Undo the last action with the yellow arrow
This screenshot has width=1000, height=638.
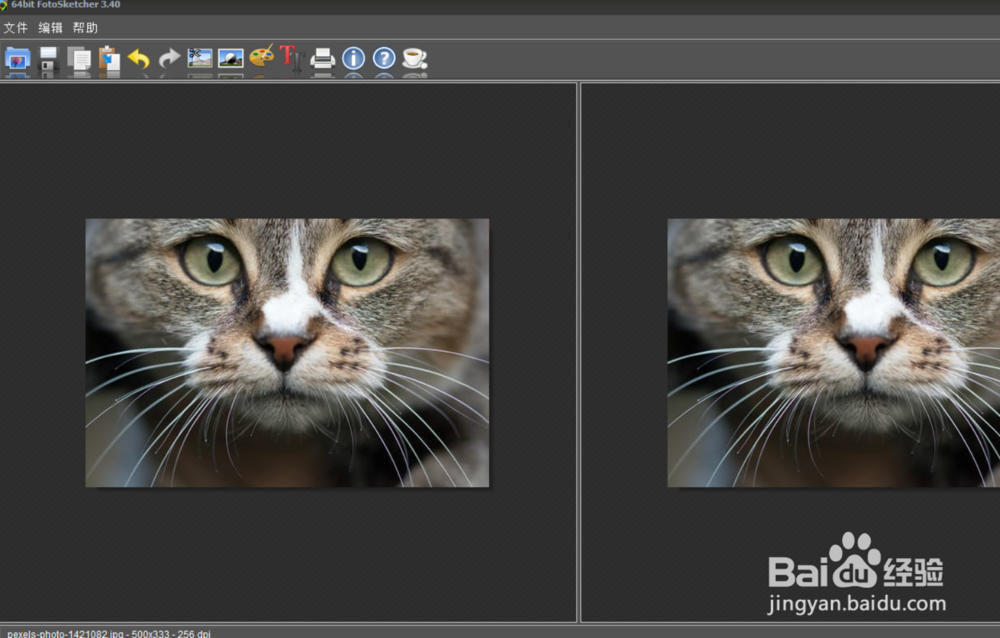click(x=138, y=59)
